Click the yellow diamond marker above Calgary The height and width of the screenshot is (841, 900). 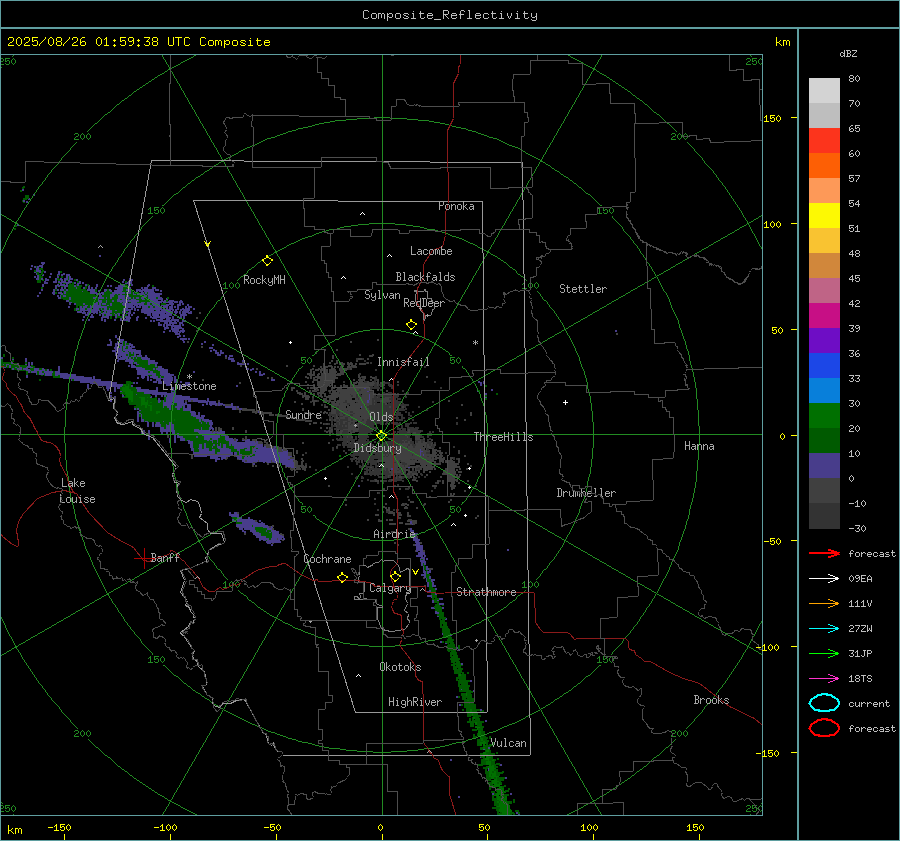click(x=395, y=576)
